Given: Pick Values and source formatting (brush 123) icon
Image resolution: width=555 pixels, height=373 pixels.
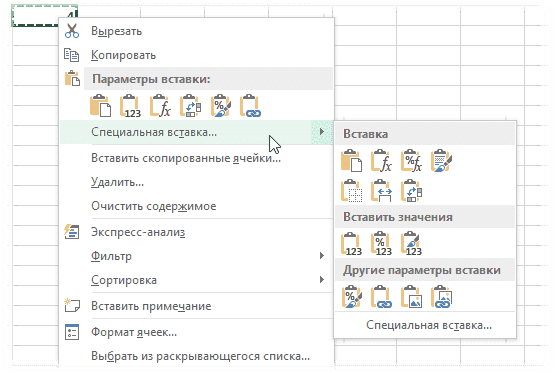Looking at the screenshot, I should tap(411, 243).
